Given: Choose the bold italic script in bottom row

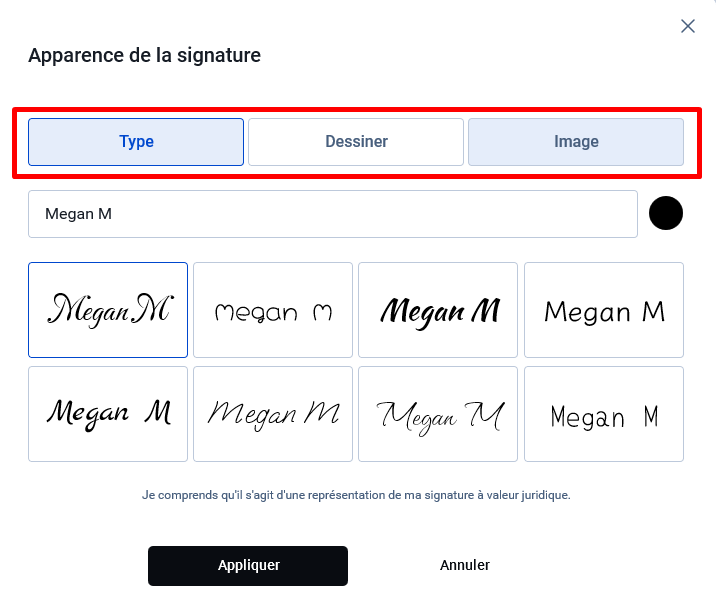Looking at the screenshot, I should tap(108, 414).
